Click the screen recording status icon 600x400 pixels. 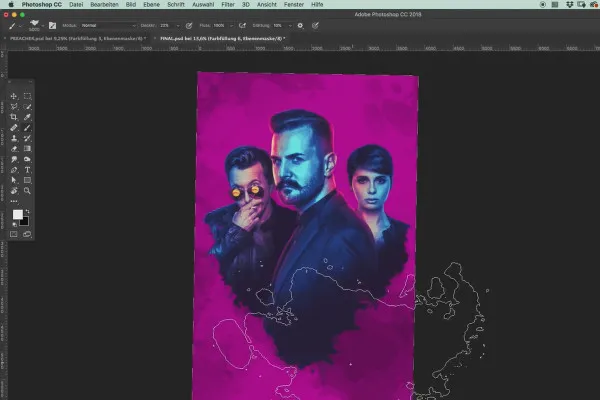pos(543,5)
